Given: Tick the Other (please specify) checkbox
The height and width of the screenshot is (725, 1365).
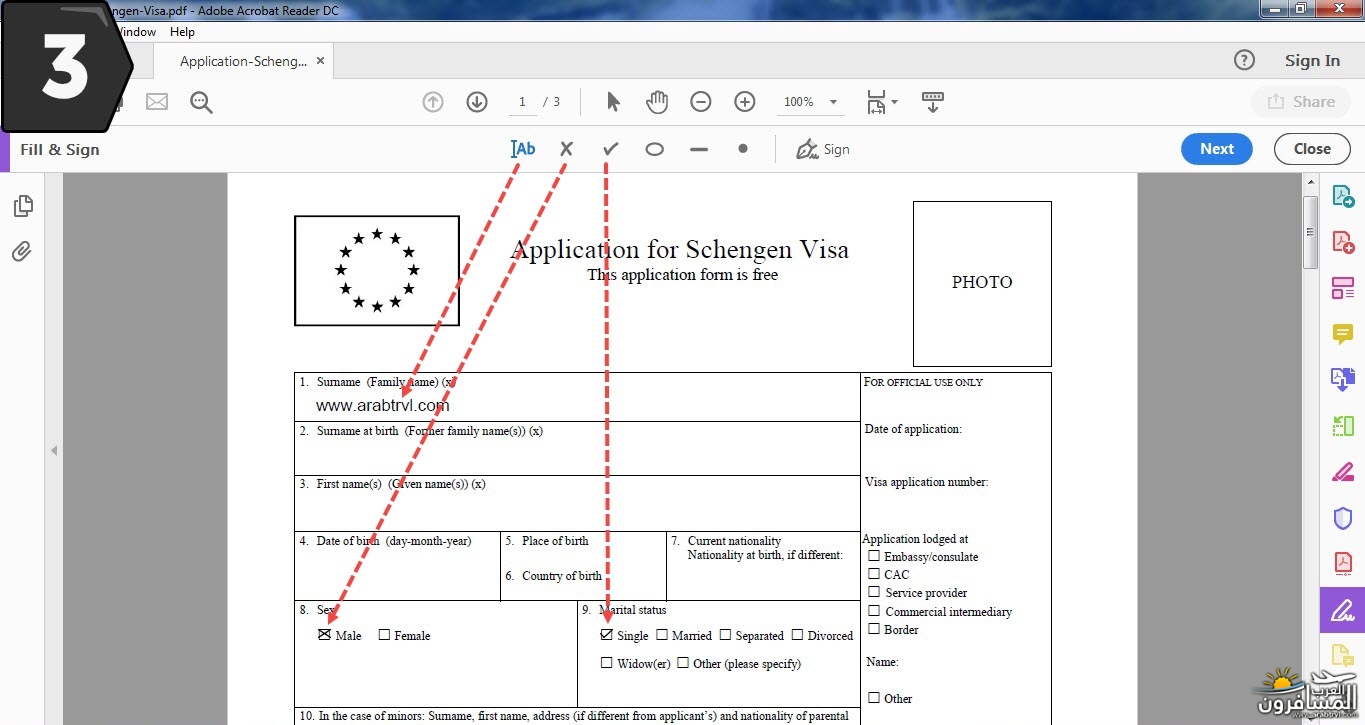Looking at the screenshot, I should click(x=683, y=662).
